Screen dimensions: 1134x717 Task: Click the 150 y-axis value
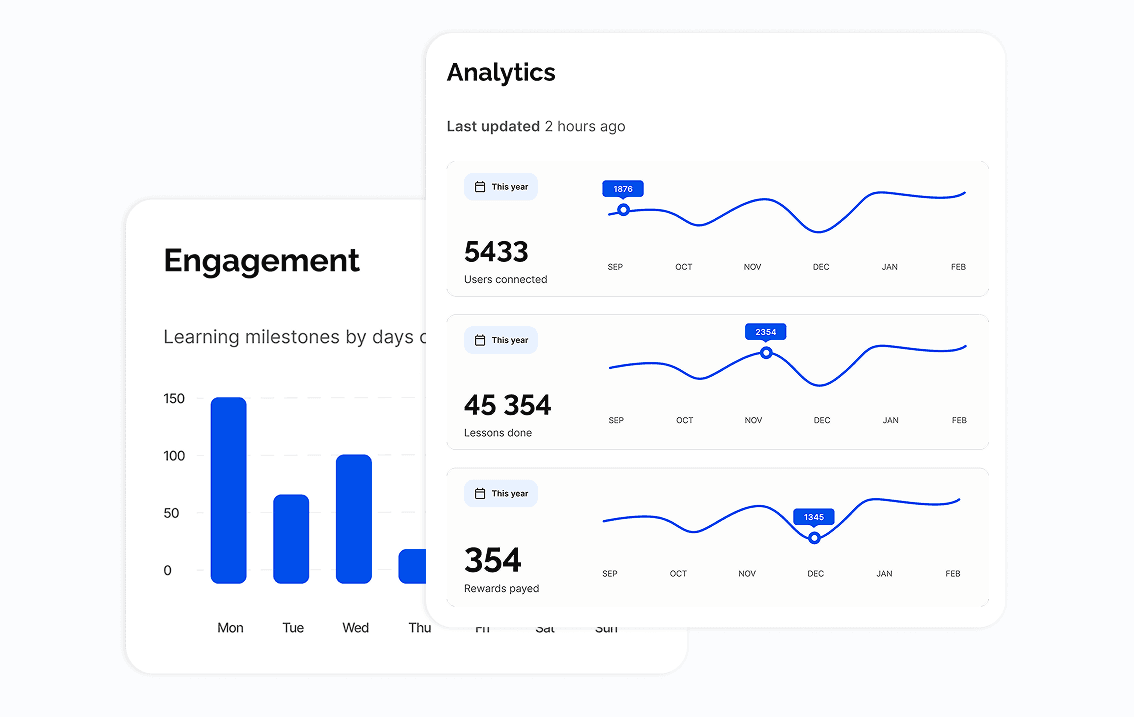coord(174,399)
